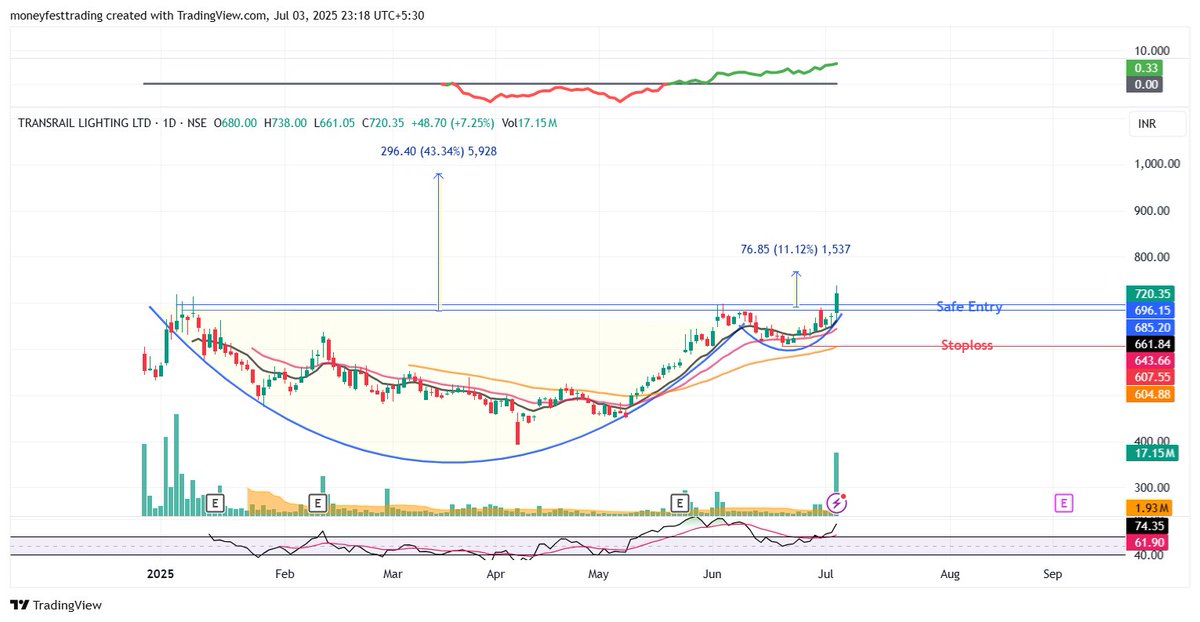Click the Feb label on time axis

pyautogui.click(x=284, y=575)
